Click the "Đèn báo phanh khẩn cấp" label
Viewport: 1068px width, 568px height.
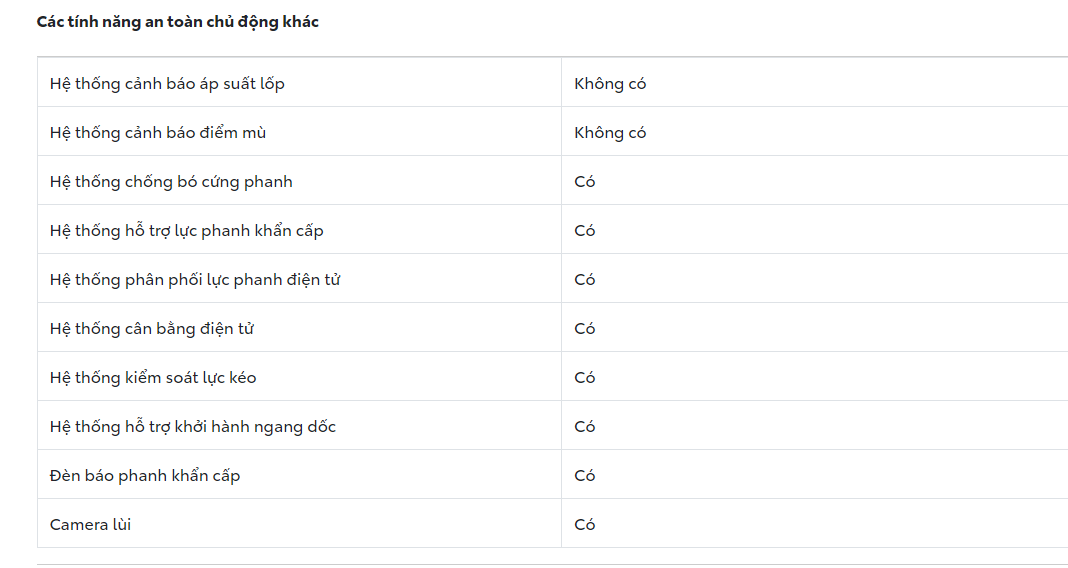145,476
